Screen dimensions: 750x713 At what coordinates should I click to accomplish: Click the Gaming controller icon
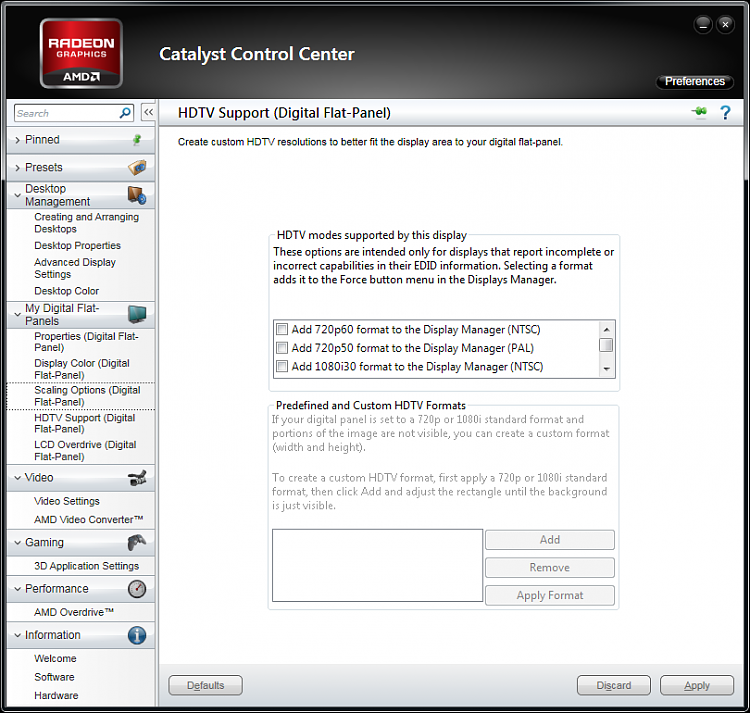pyautogui.click(x=137, y=542)
